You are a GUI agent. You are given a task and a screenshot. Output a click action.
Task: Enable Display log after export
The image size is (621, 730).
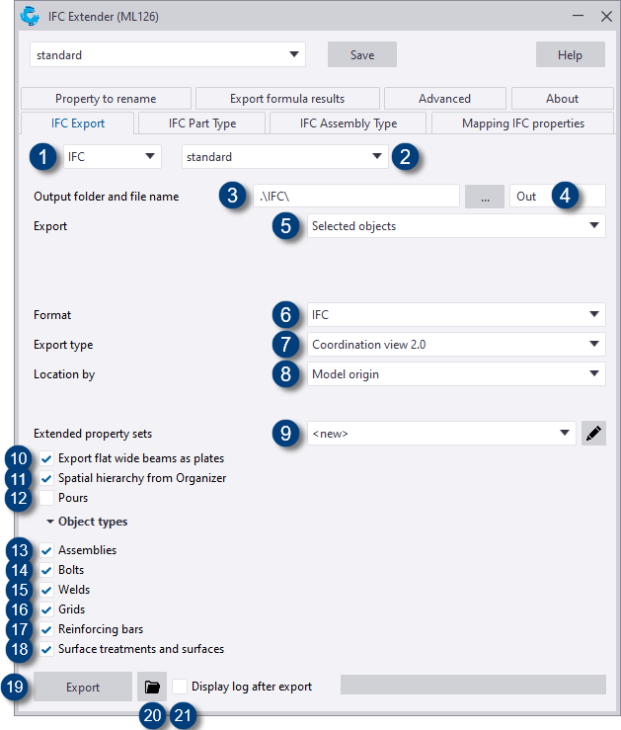click(180, 687)
